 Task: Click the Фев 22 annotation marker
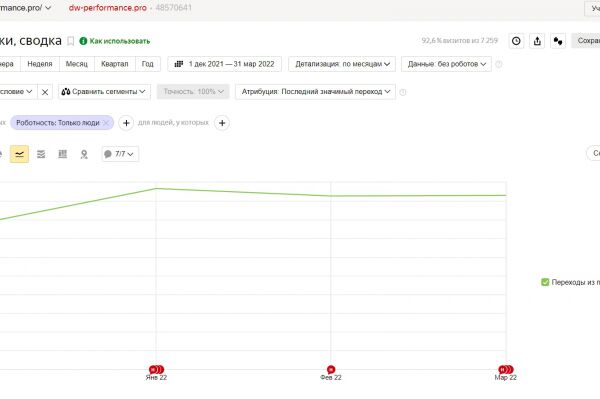click(331, 370)
